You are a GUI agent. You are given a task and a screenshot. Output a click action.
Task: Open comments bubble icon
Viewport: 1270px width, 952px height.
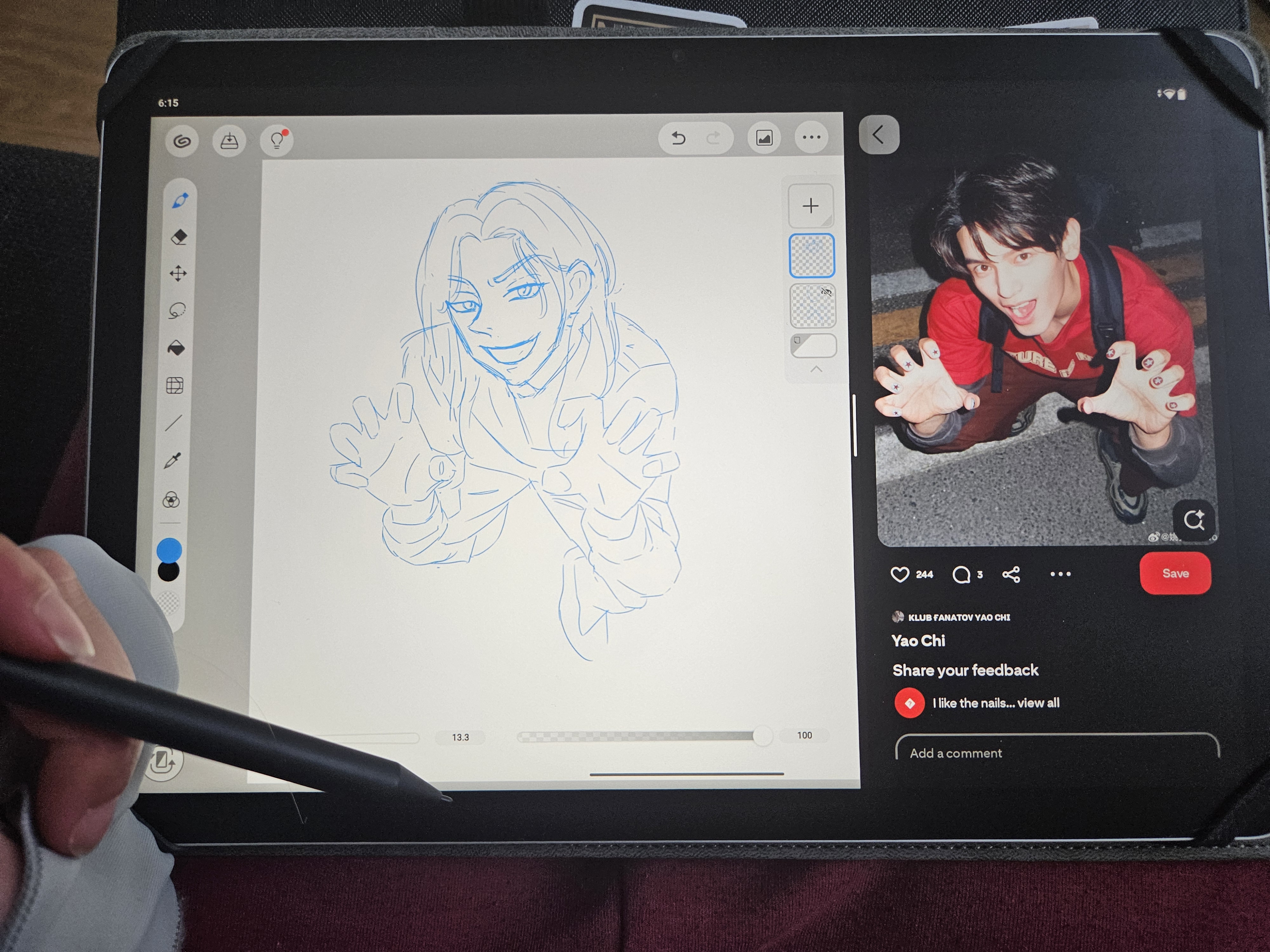[961, 574]
